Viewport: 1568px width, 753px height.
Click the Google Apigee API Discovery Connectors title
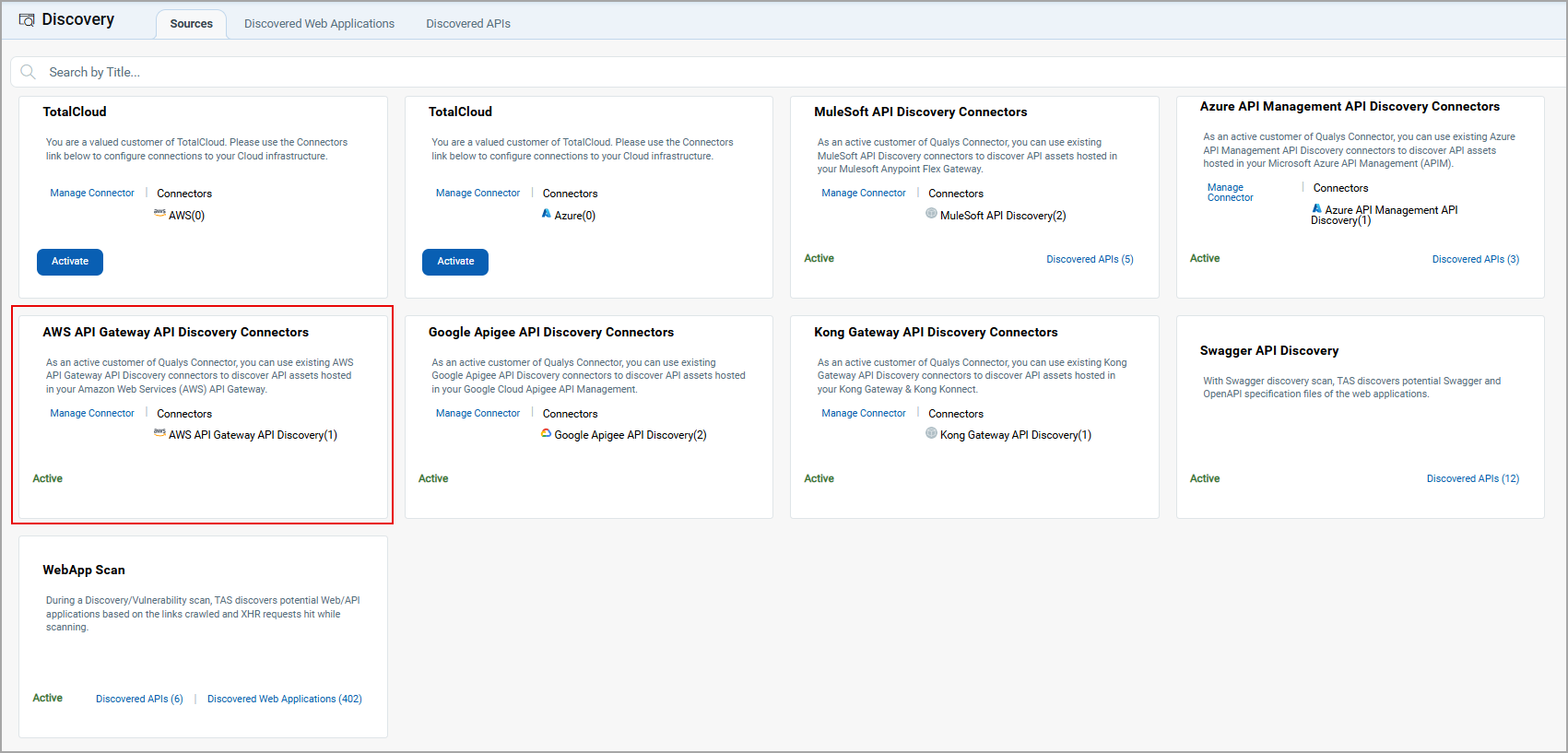pyautogui.click(x=551, y=332)
